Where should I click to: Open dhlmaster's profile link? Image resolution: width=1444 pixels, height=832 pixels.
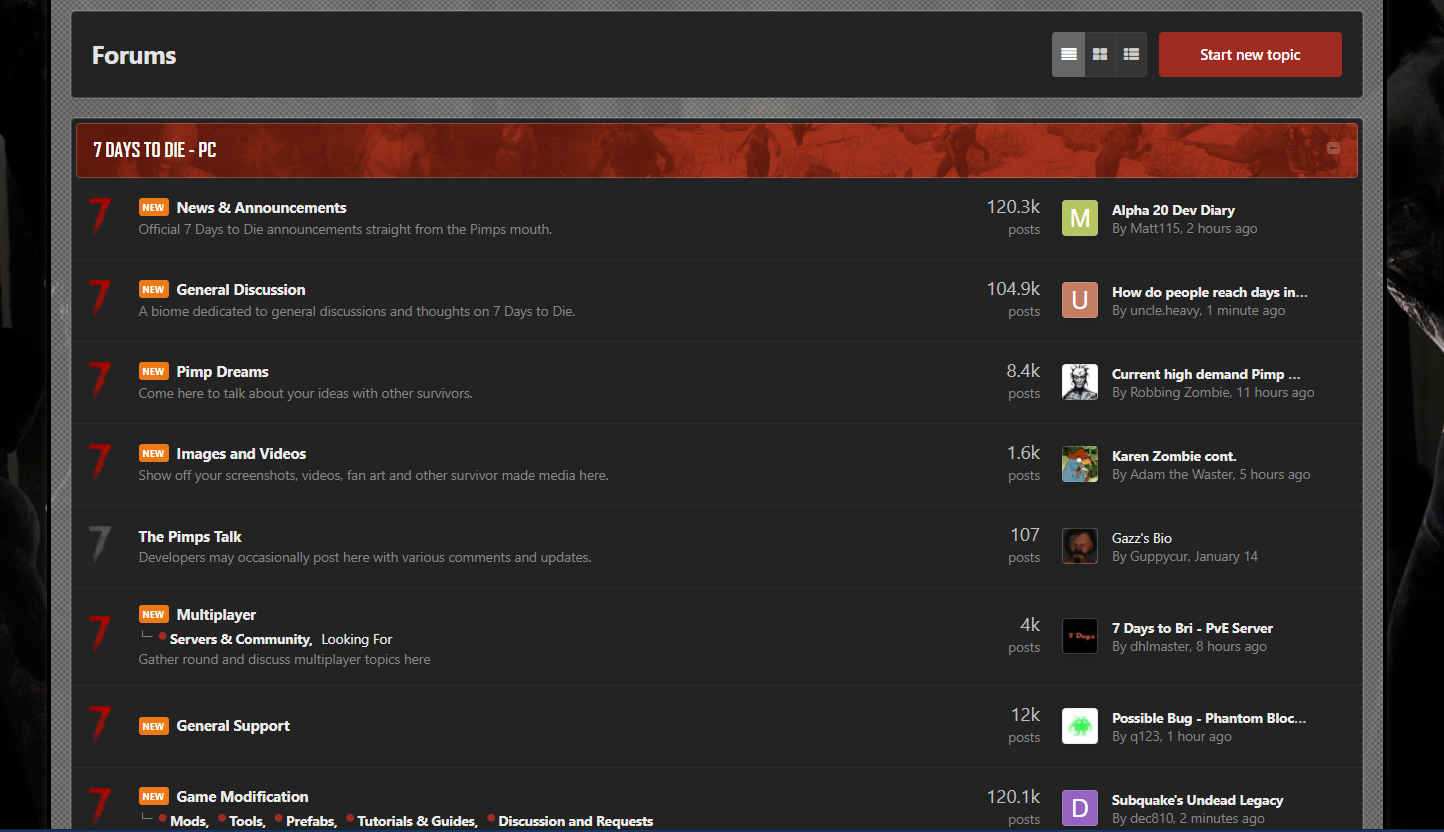click(1160, 646)
